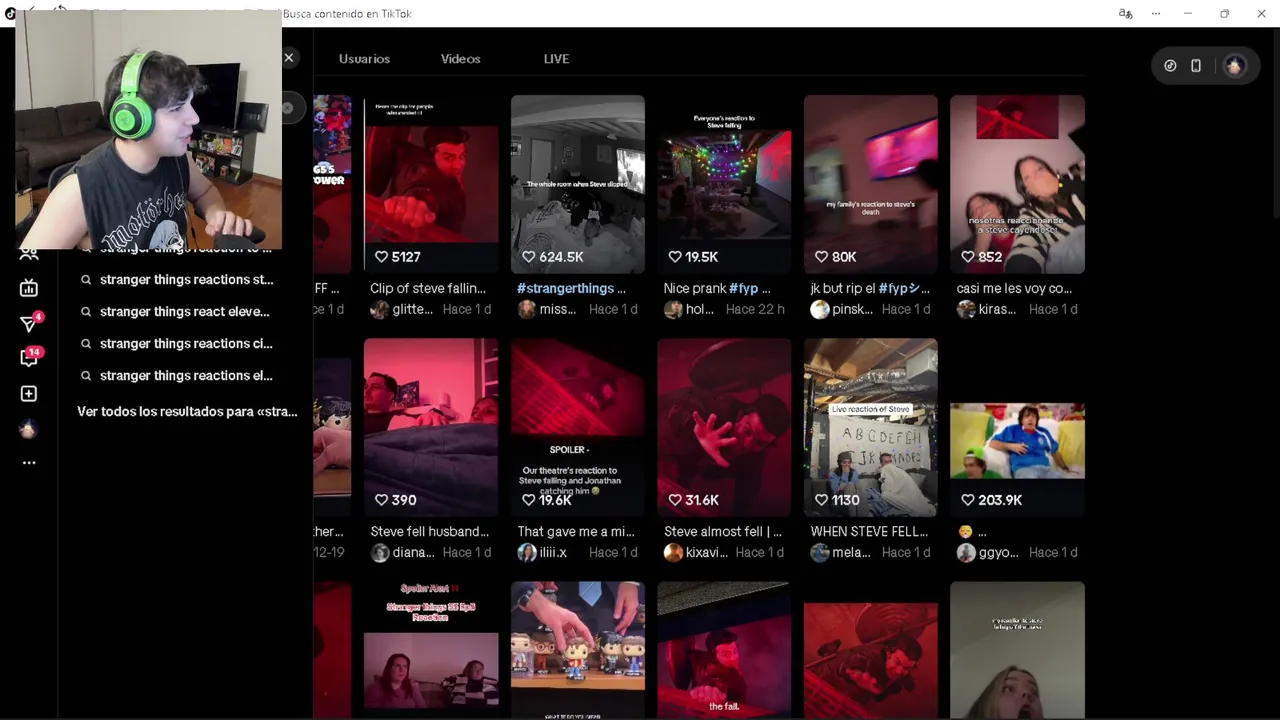
Task: Open the profile avatar in the left sidebar
Action: 29,429
